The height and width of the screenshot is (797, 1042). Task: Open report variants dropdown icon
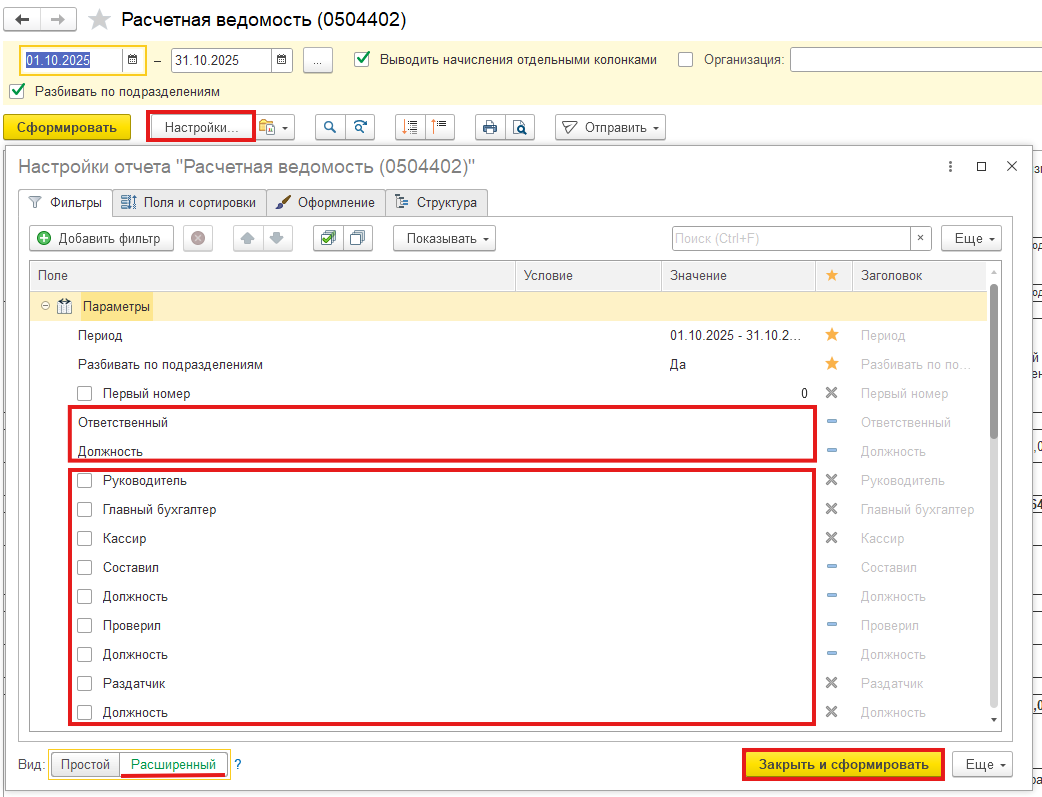coord(274,127)
